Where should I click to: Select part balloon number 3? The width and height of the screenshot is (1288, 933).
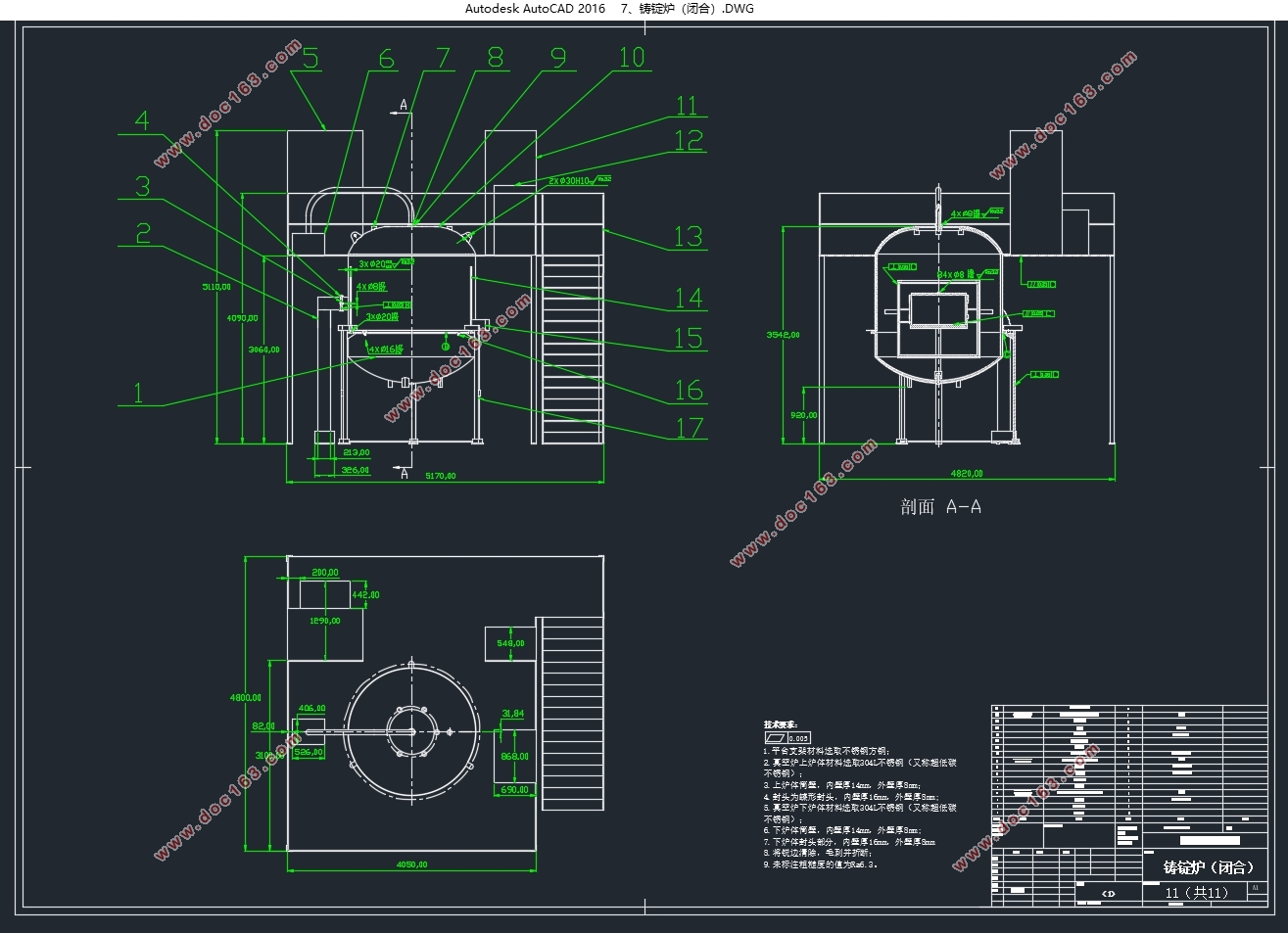pyautogui.click(x=143, y=186)
